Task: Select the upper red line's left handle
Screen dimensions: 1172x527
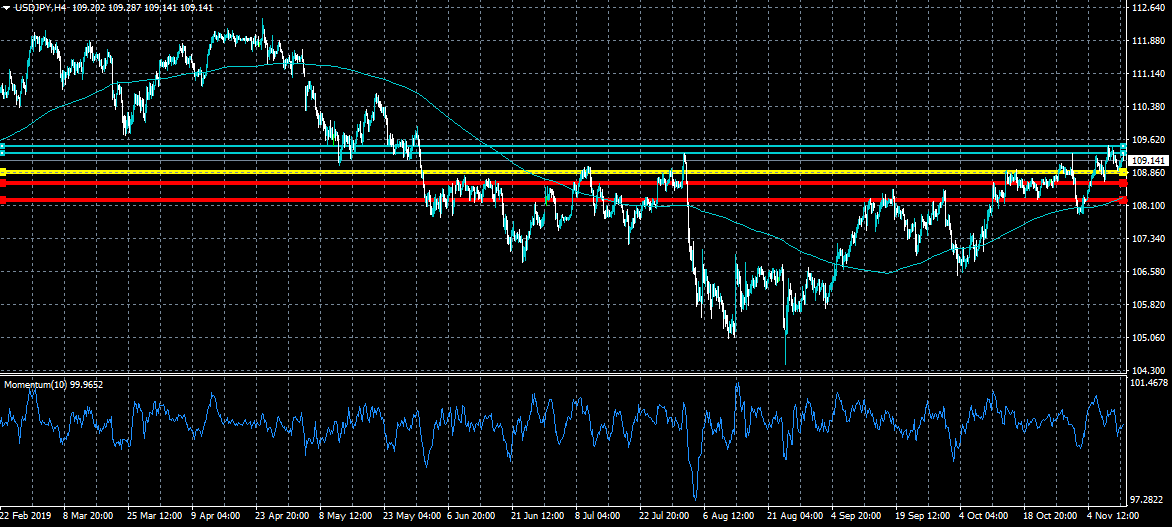Action: [3, 184]
